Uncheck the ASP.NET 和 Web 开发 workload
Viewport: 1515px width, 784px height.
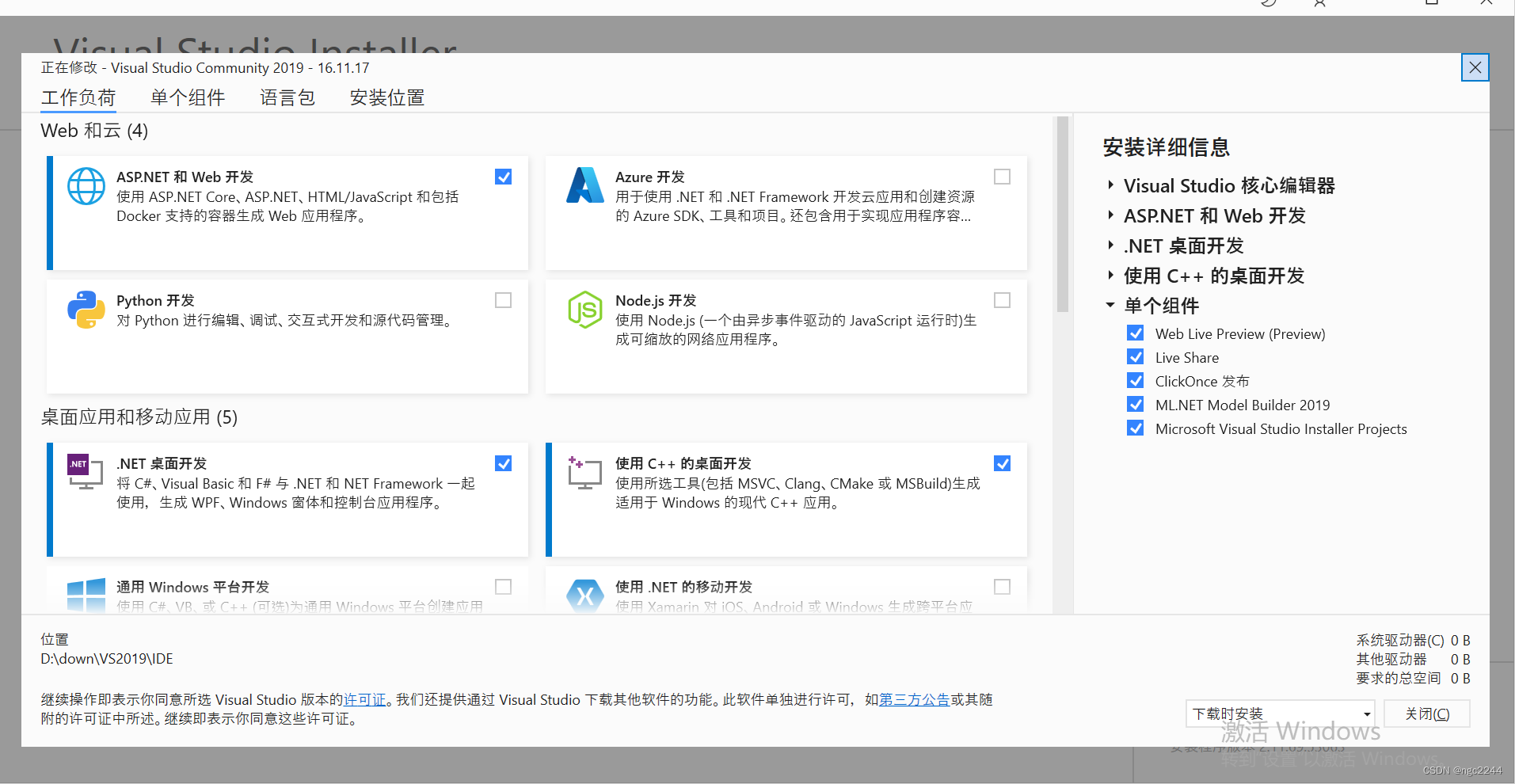[x=503, y=177]
